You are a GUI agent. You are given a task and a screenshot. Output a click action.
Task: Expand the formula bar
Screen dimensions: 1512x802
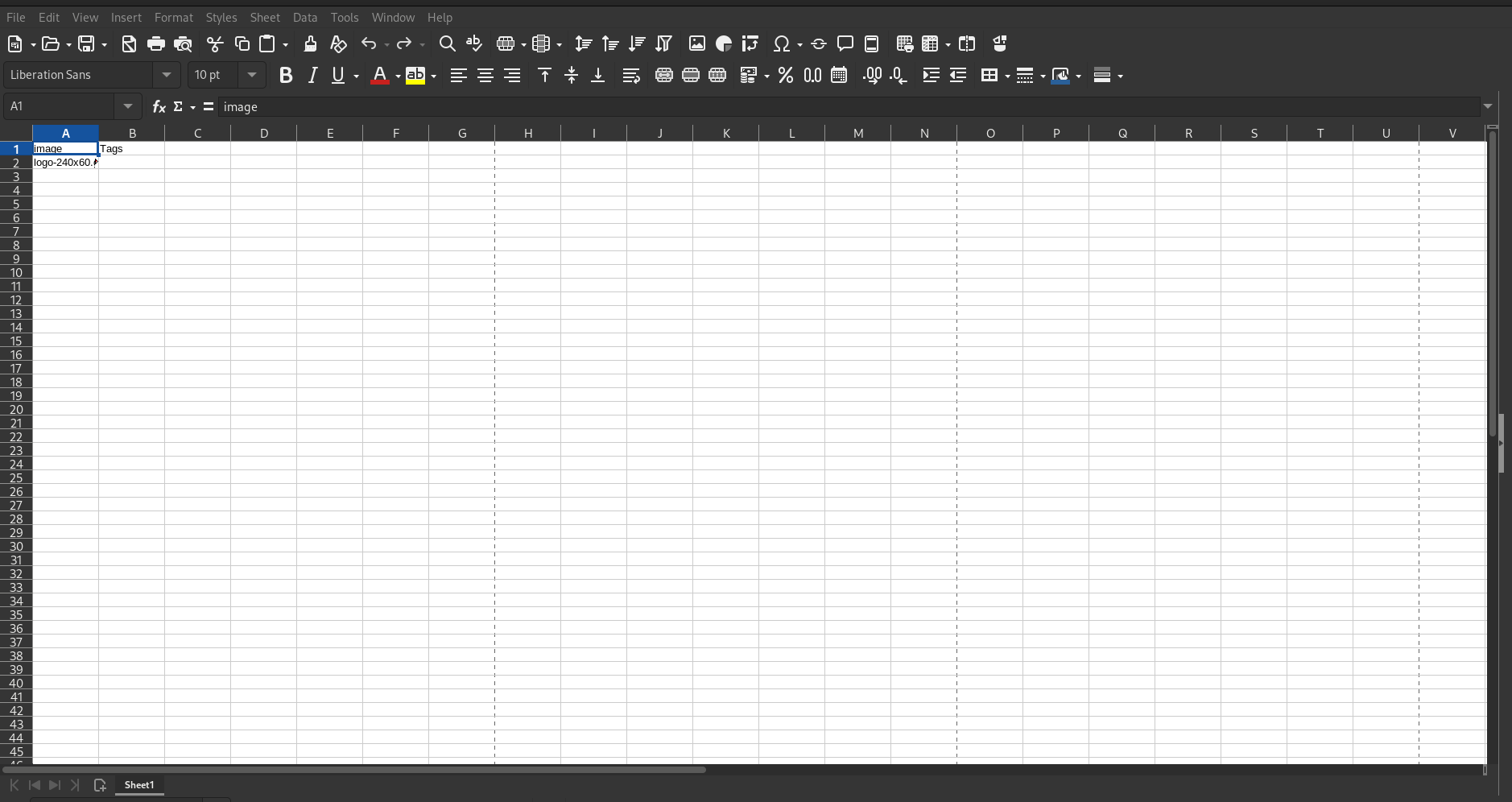pyautogui.click(x=1488, y=106)
